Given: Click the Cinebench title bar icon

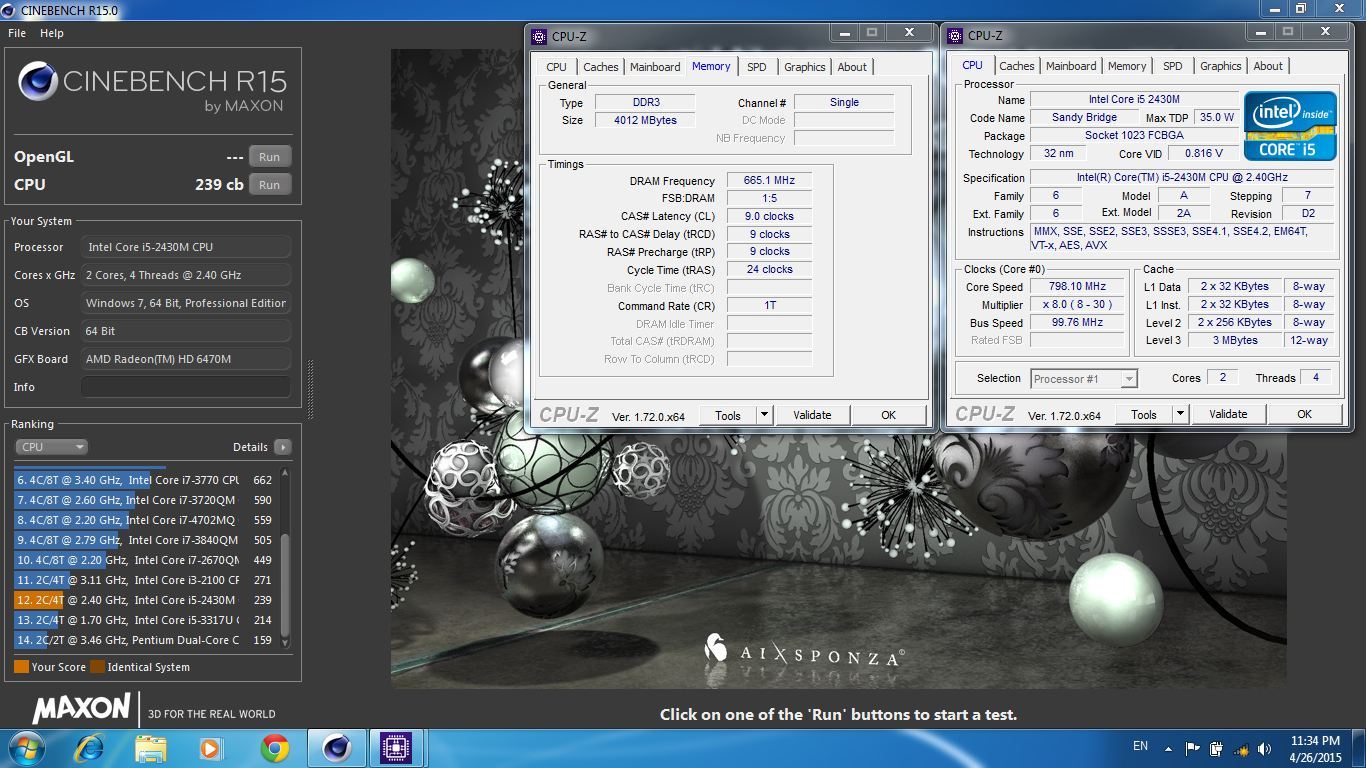Looking at the screenshot, I should point(10,10).
